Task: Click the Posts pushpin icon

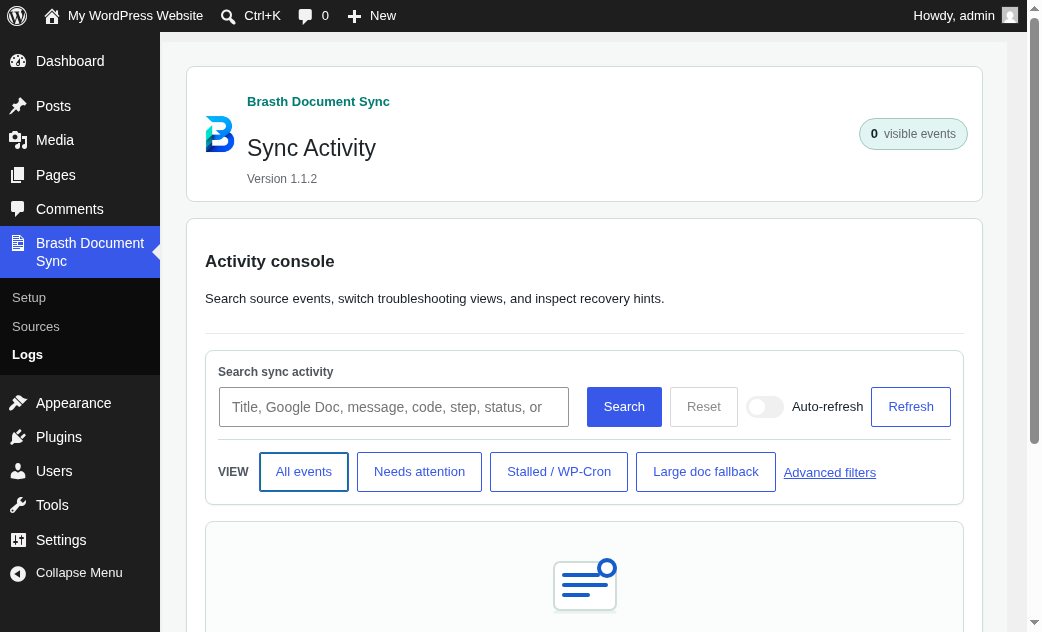Action: pyautogui.click(x=18, y=106)
